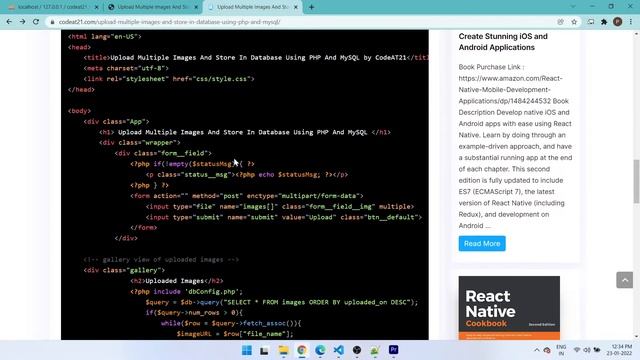Open File Explorer from taskbar

pos(283,350)
